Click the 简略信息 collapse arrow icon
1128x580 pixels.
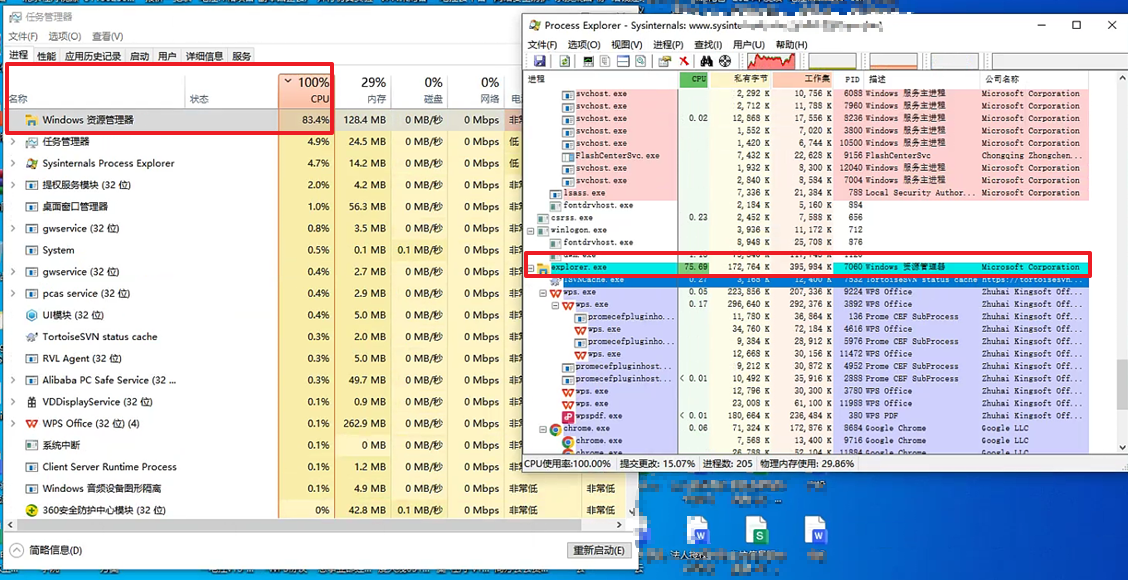(17, 550)
